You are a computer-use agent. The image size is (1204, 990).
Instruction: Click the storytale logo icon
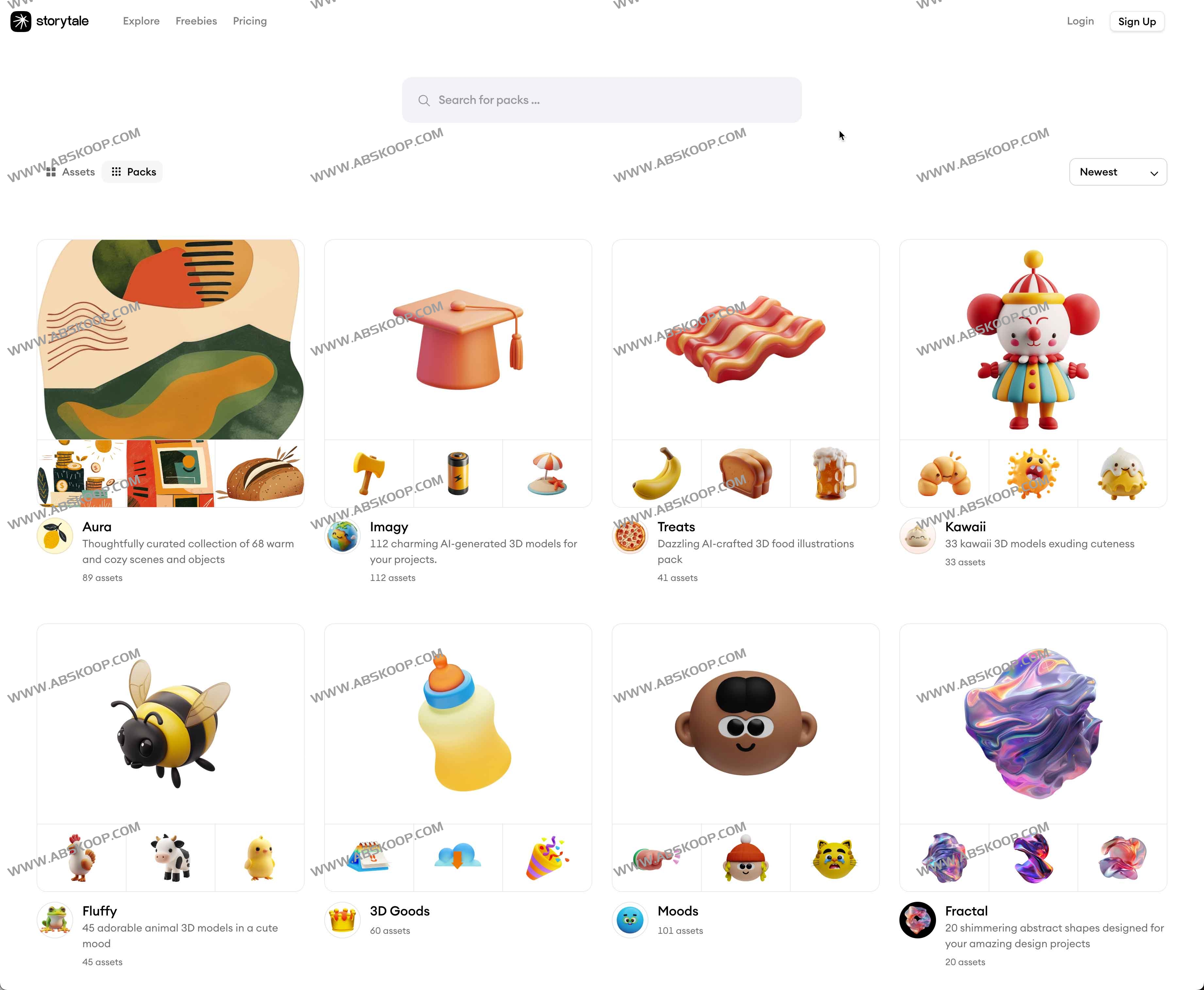coord(21,21)
